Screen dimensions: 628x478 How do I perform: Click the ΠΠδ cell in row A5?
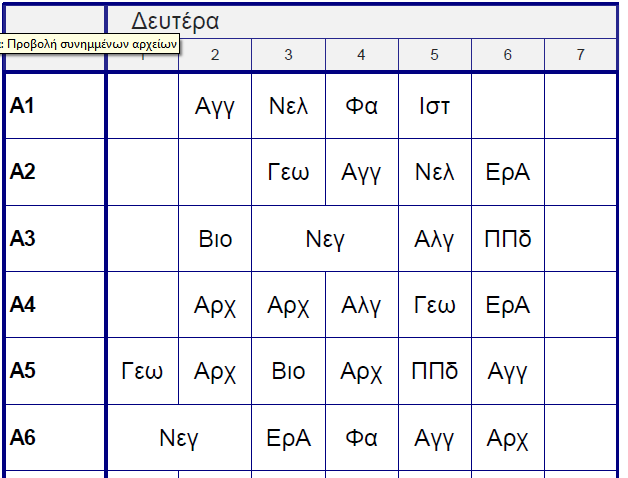(x=434, y=371)
